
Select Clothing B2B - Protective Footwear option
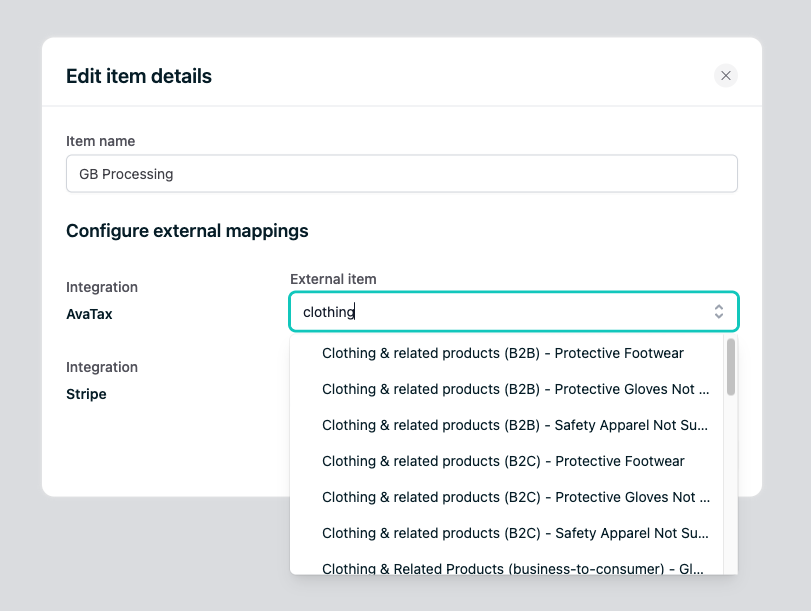point(506,353)
